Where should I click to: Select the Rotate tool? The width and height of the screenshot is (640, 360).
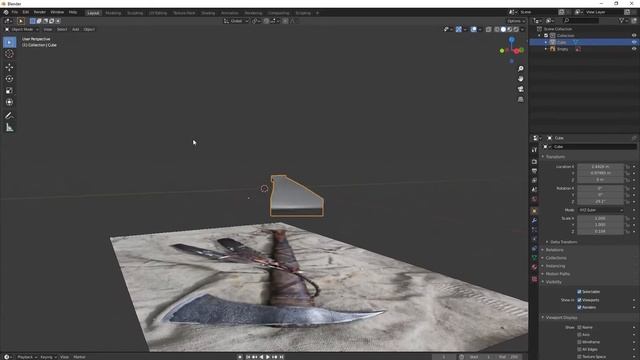[x=9, y=79]
